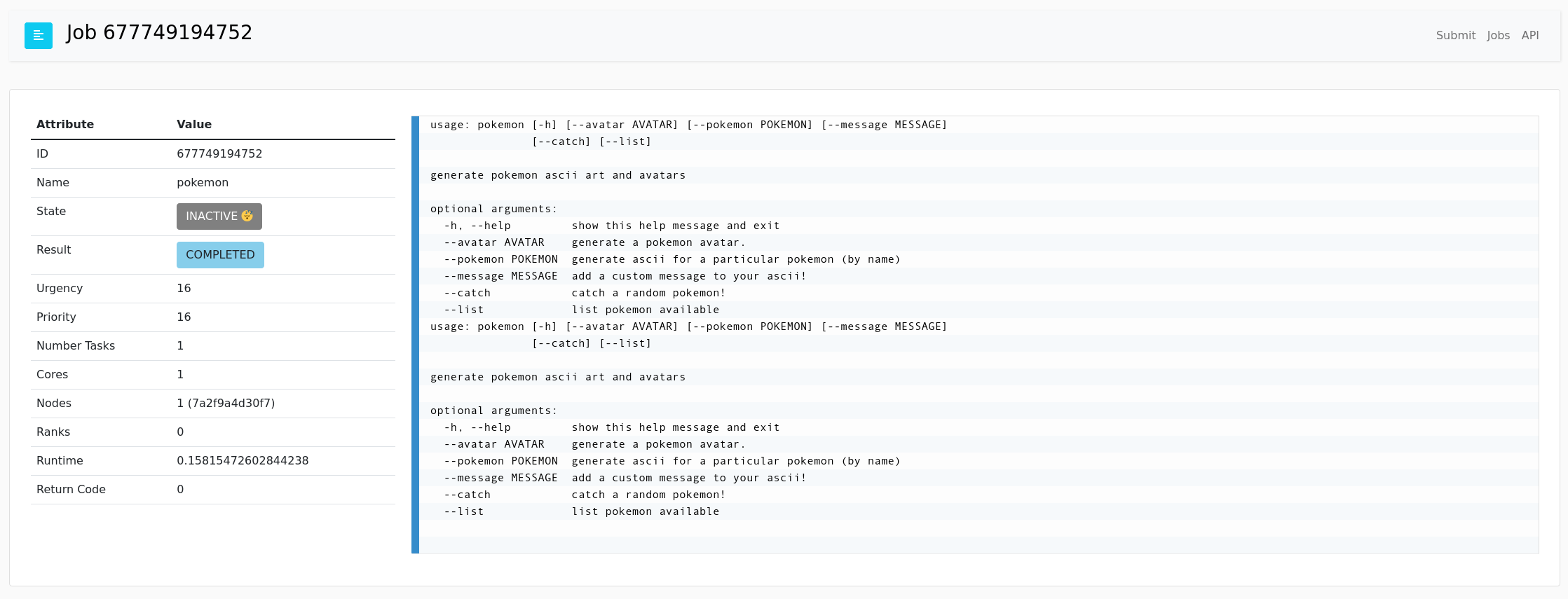
Task: Click the INACTIVE state badge
Action: 219,216
